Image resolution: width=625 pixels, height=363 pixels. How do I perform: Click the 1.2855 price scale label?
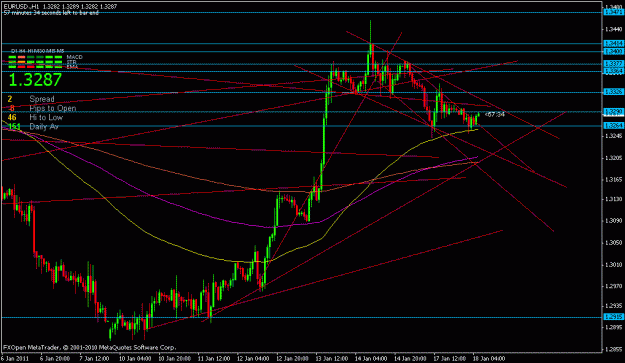pos(613,349)
